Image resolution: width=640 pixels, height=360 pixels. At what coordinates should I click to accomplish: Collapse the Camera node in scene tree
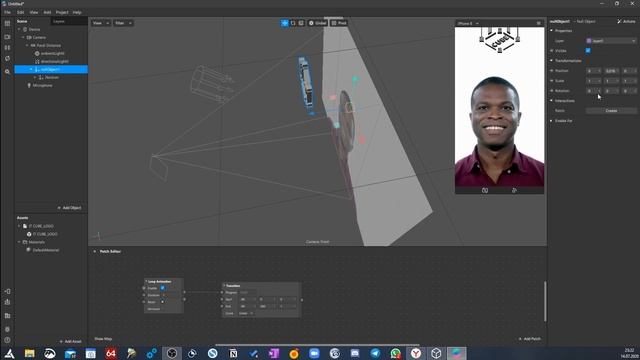(23, 38)
